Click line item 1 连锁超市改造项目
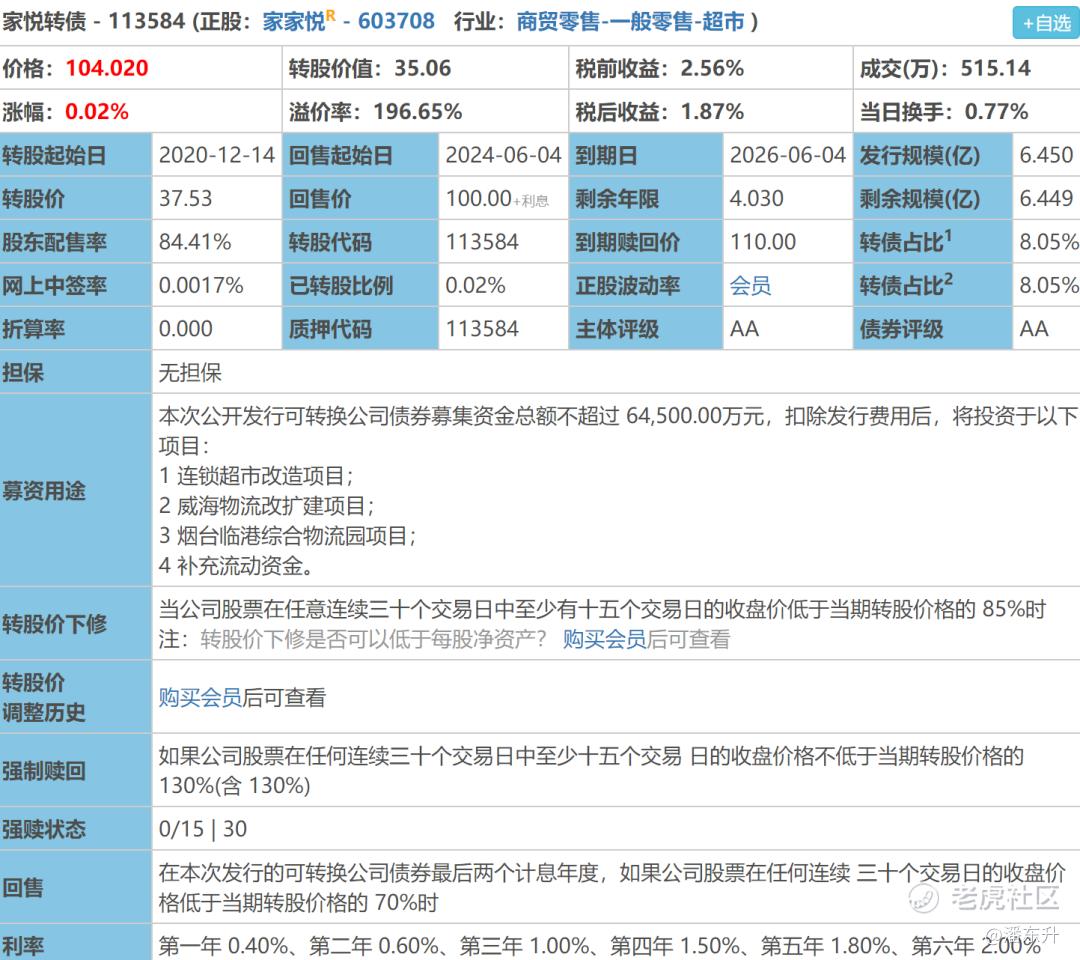The height and width of the screenshot is (960, 1080). pyautogui.click(x=256, y=475)
